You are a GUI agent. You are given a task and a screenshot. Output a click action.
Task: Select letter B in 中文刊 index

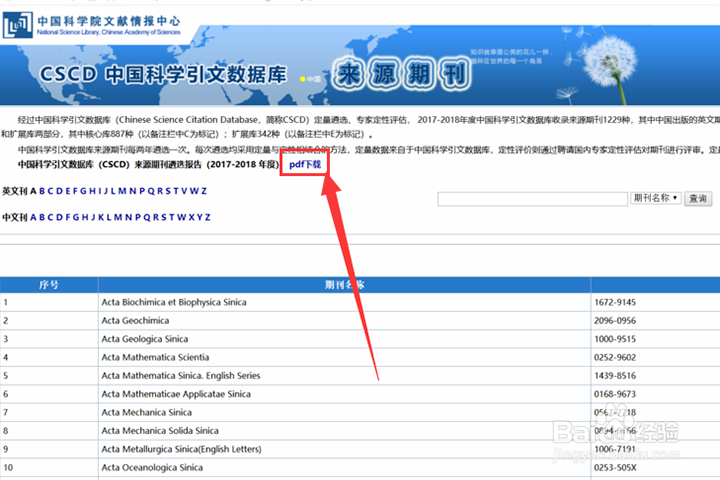pyautogui.click(x=42, y=217)
